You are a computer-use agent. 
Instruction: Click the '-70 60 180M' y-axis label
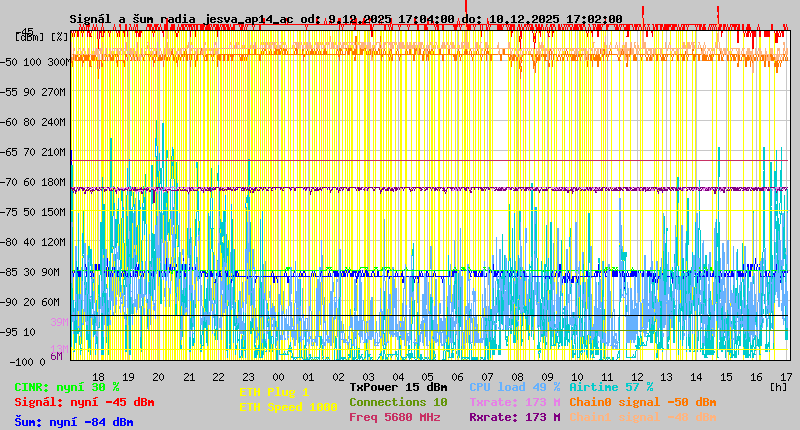[34, 182]
